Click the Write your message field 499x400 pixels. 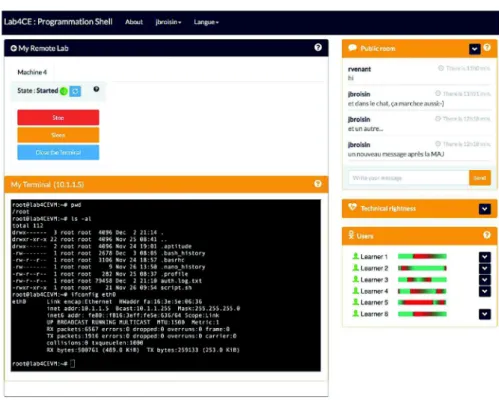(409, 178)
